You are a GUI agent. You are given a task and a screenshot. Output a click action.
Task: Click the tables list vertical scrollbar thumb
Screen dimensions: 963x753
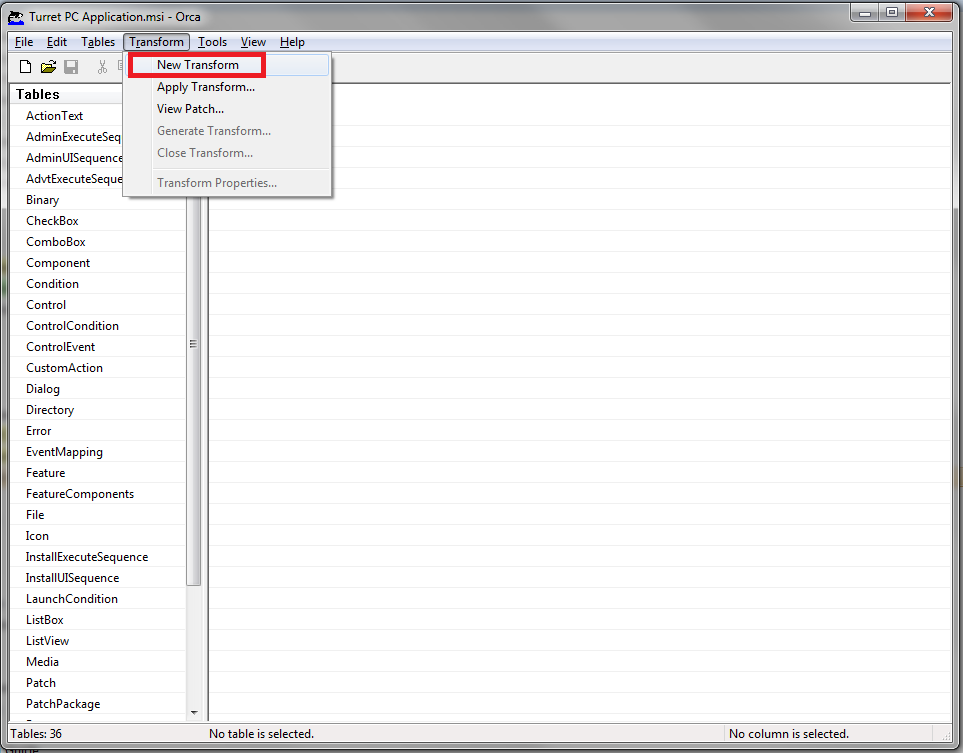pos(194,345)
